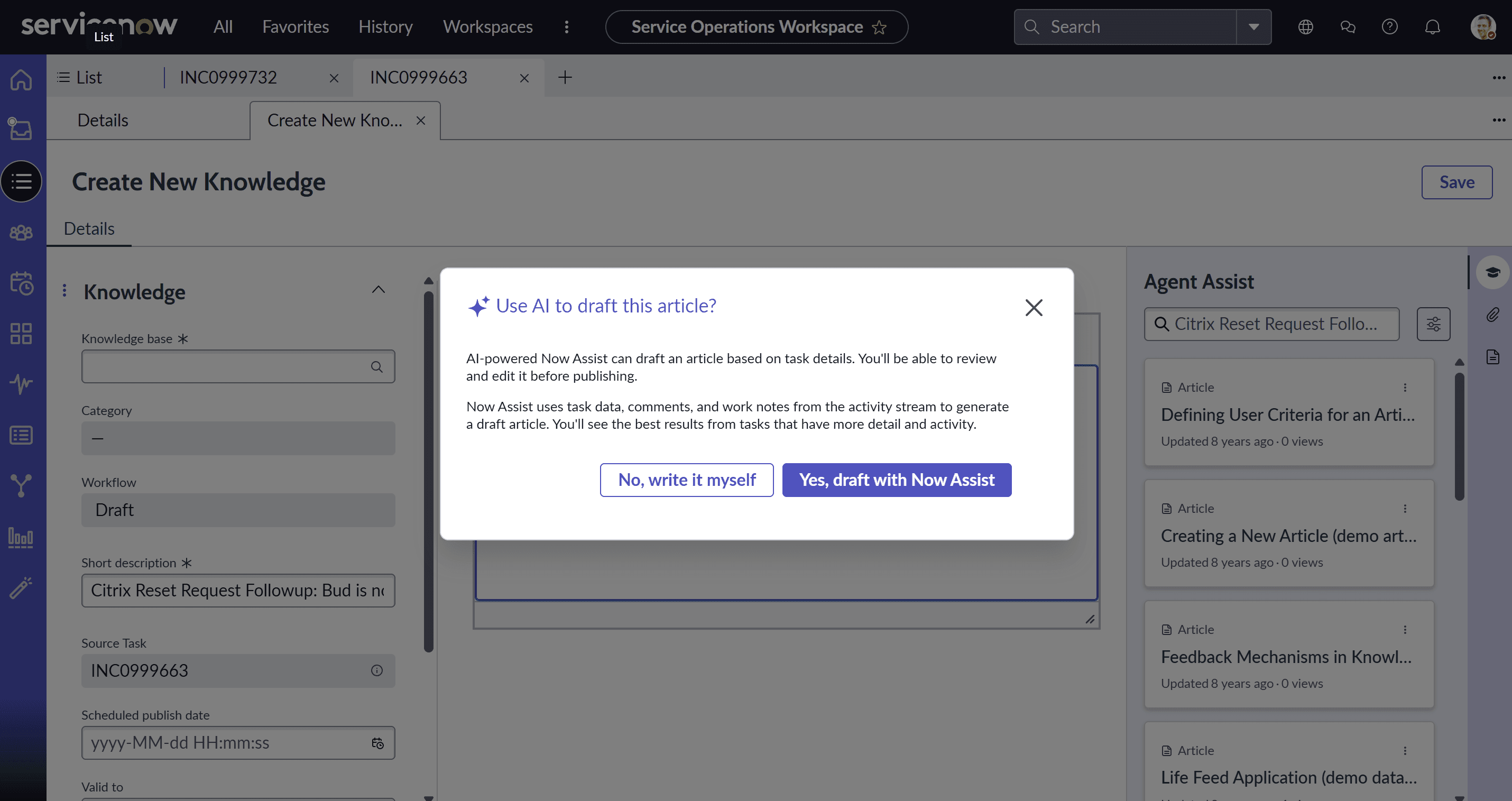1512x801 pixels.
Task: Click the globe icon in header
Action: (x=1305, y=27)
